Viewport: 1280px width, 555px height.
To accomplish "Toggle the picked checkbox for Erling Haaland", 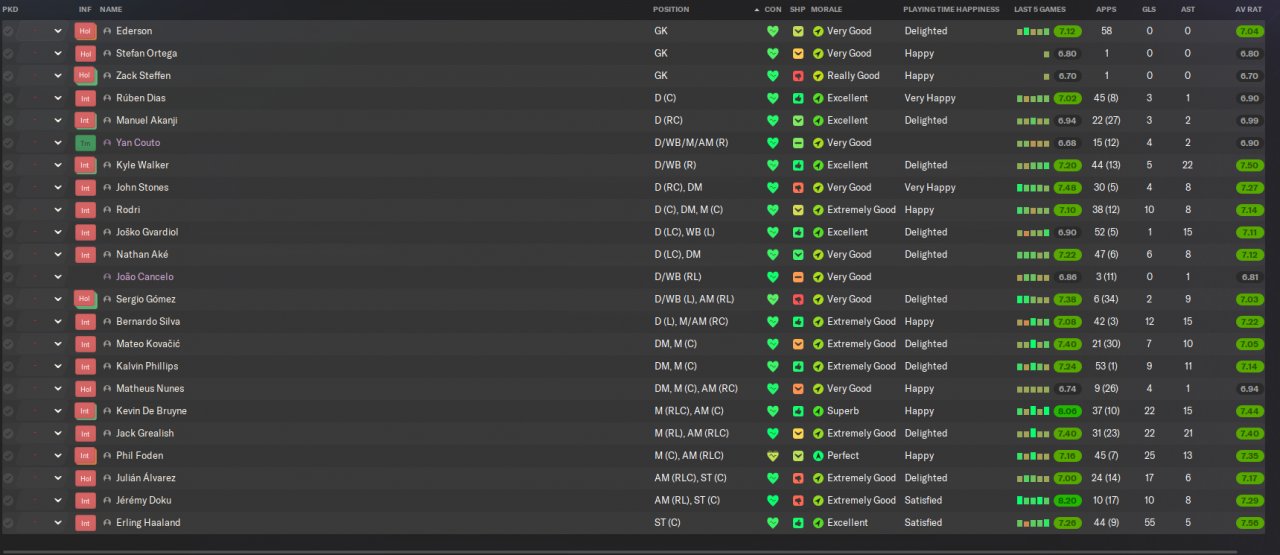I will pos(8,523).
